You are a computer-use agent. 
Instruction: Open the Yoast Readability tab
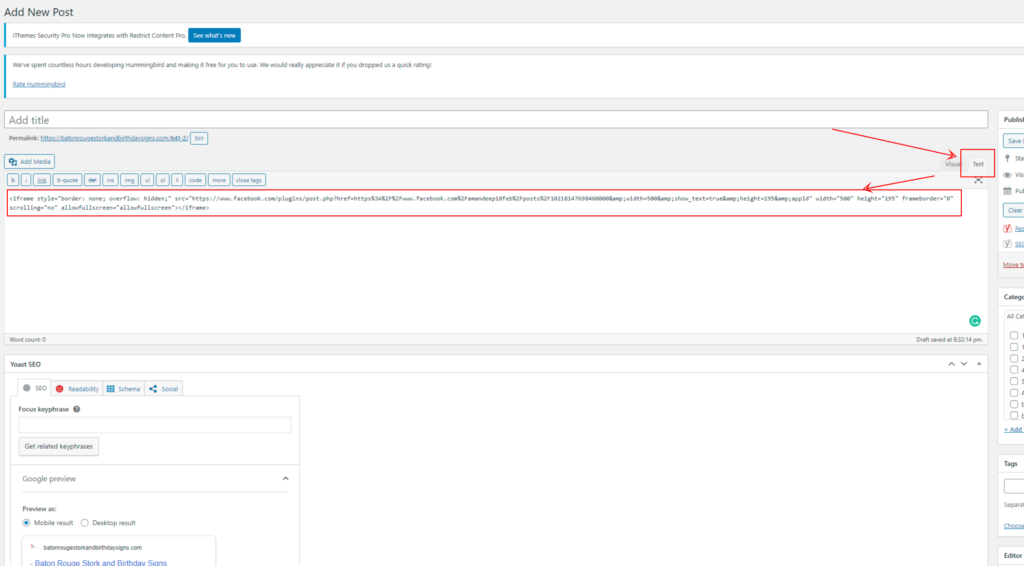pyautogui.click(x=77, y=388)
